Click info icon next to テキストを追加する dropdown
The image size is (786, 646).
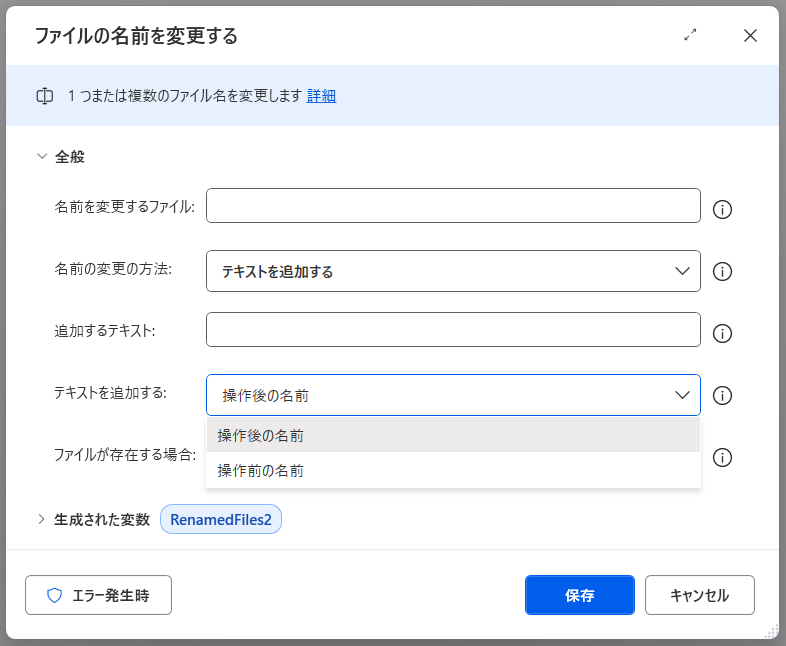722,395
